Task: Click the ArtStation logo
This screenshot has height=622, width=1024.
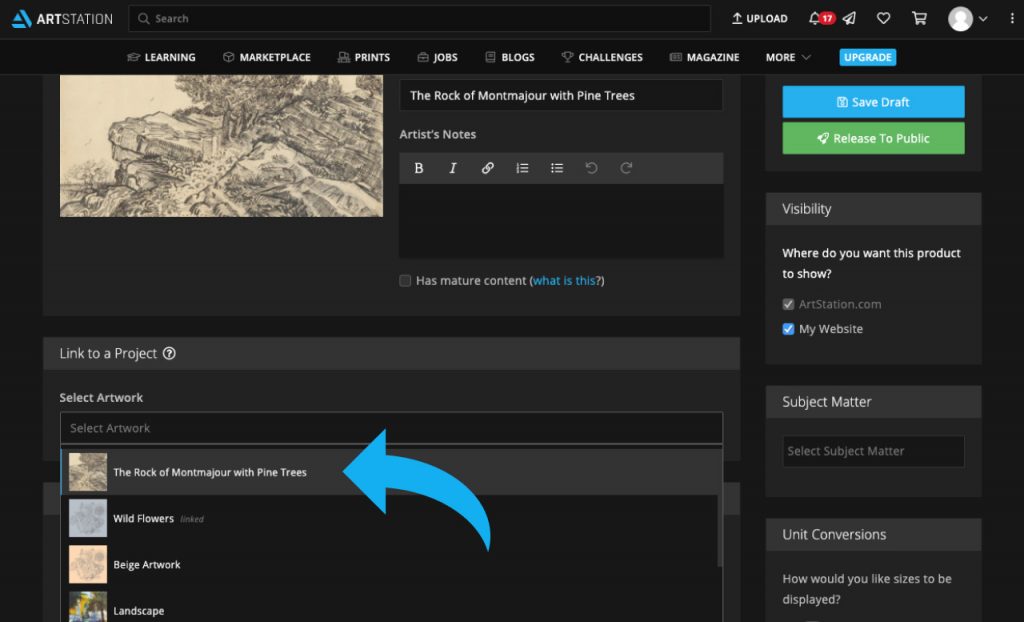Action: click(x=62, y=19)
